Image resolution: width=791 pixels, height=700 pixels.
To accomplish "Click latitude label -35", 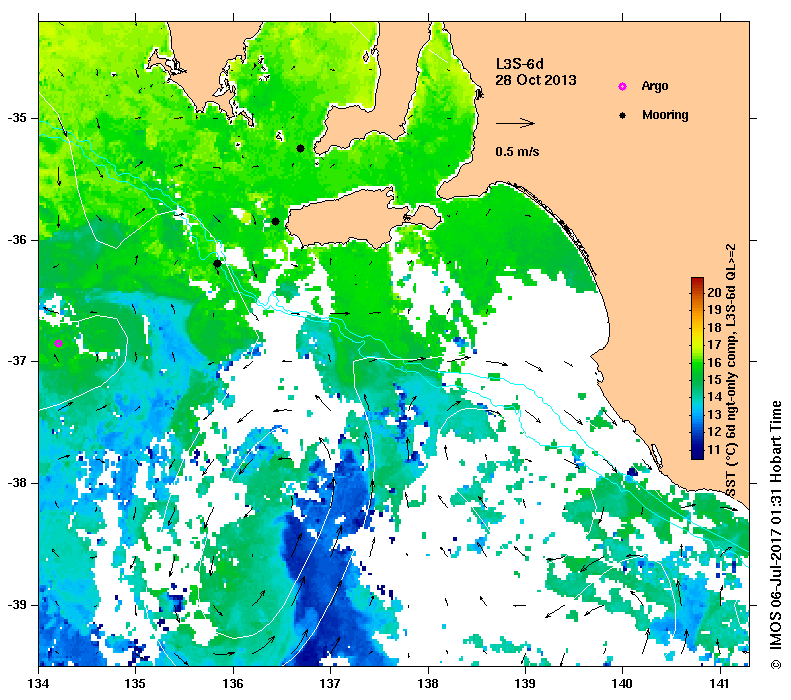I will tap(17, 118).
